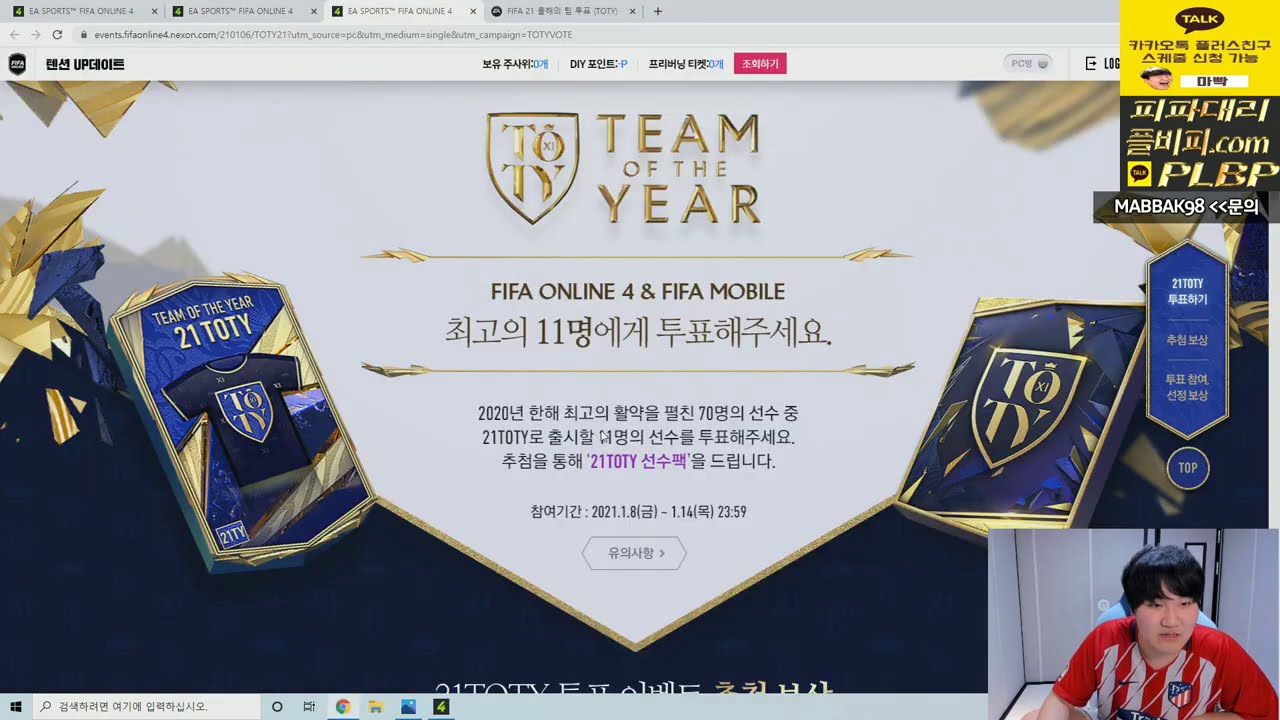
Task: Open File Explorer from the taskbar
Action: pos(375,707)
